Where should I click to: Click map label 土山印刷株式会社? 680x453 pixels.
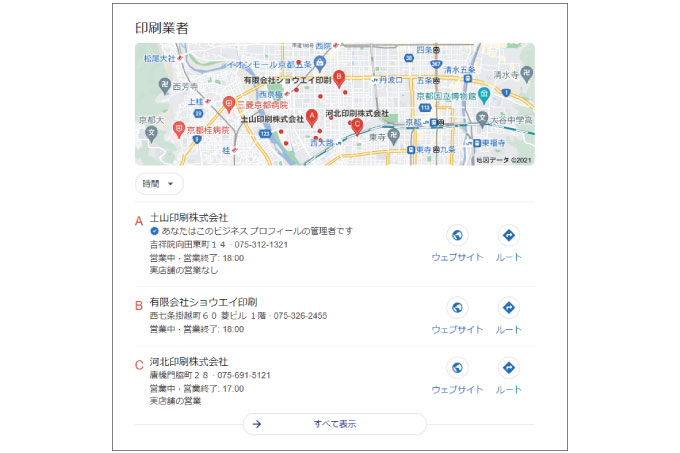(x=272, y=119)
